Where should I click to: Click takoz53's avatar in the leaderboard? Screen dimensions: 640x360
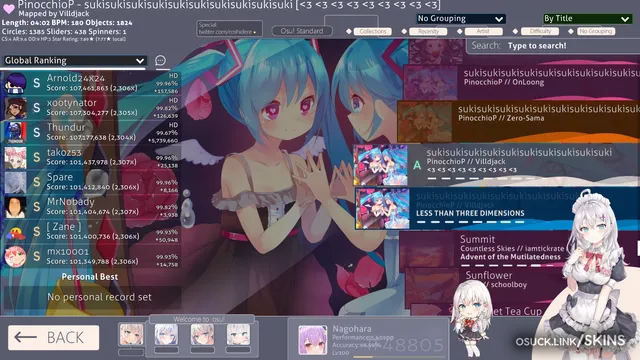click(x=16, y=158)
